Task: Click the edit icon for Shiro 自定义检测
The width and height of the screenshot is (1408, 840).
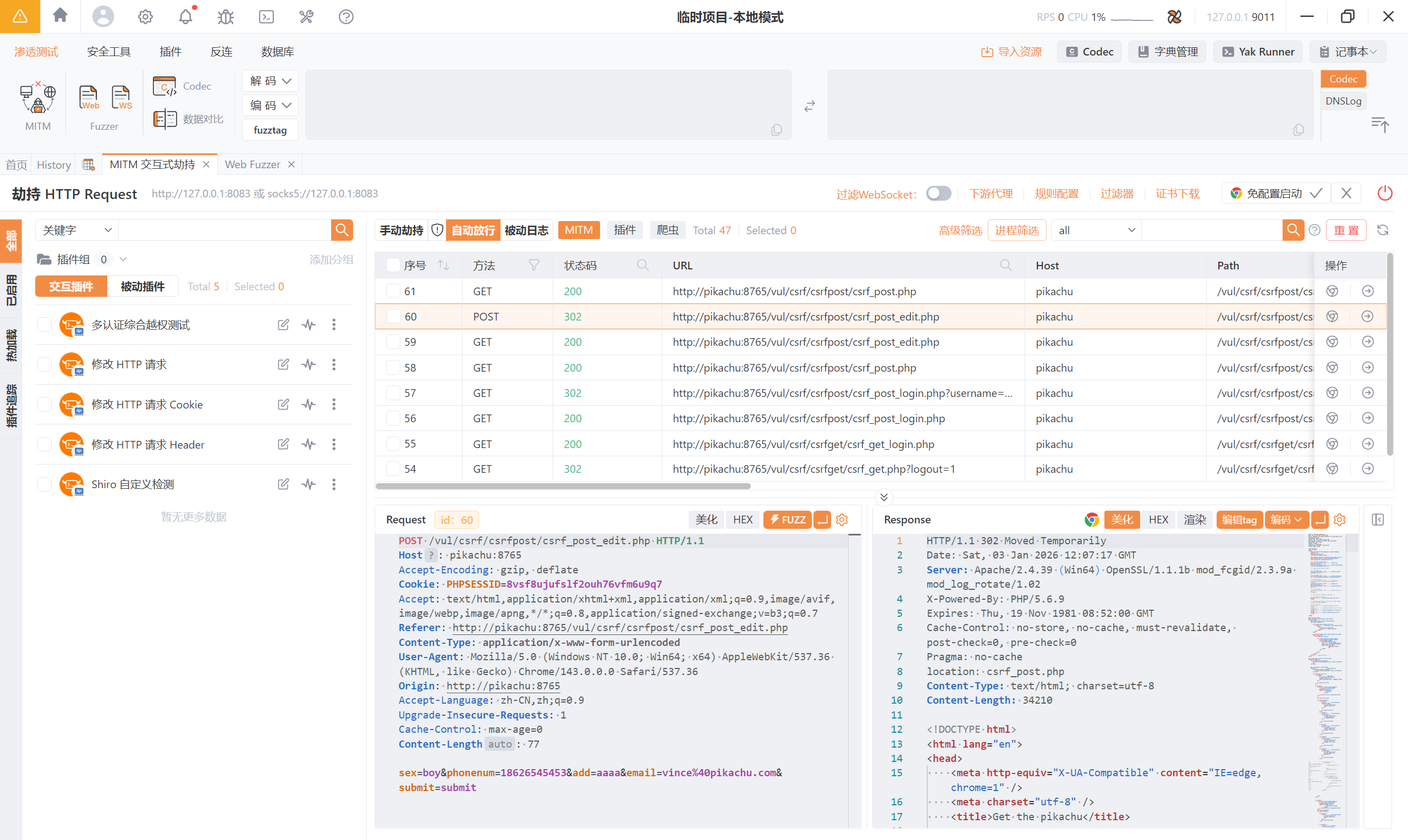Action: pyautogui.click(x=283, y=484)
